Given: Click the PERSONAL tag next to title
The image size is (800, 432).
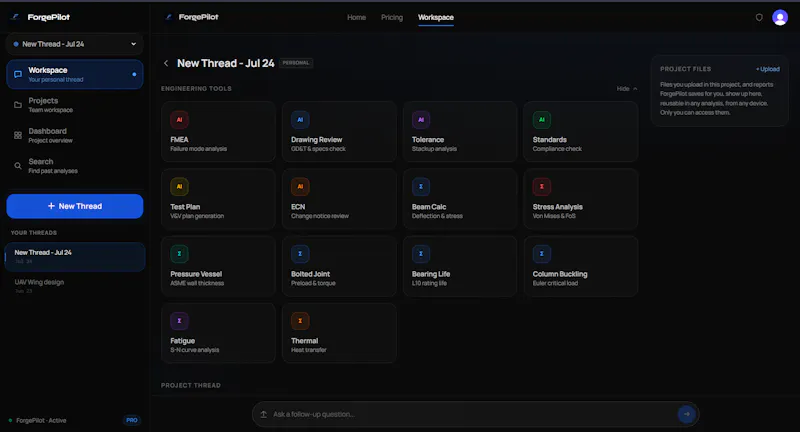Looking at the screenshot, I should point(296,63).
